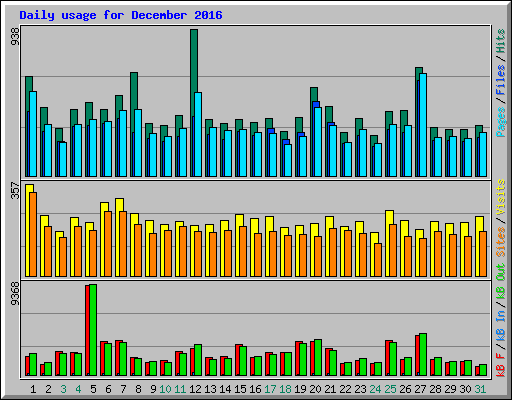
Task: Click green day label 4
Action: (x=78, y=389)
